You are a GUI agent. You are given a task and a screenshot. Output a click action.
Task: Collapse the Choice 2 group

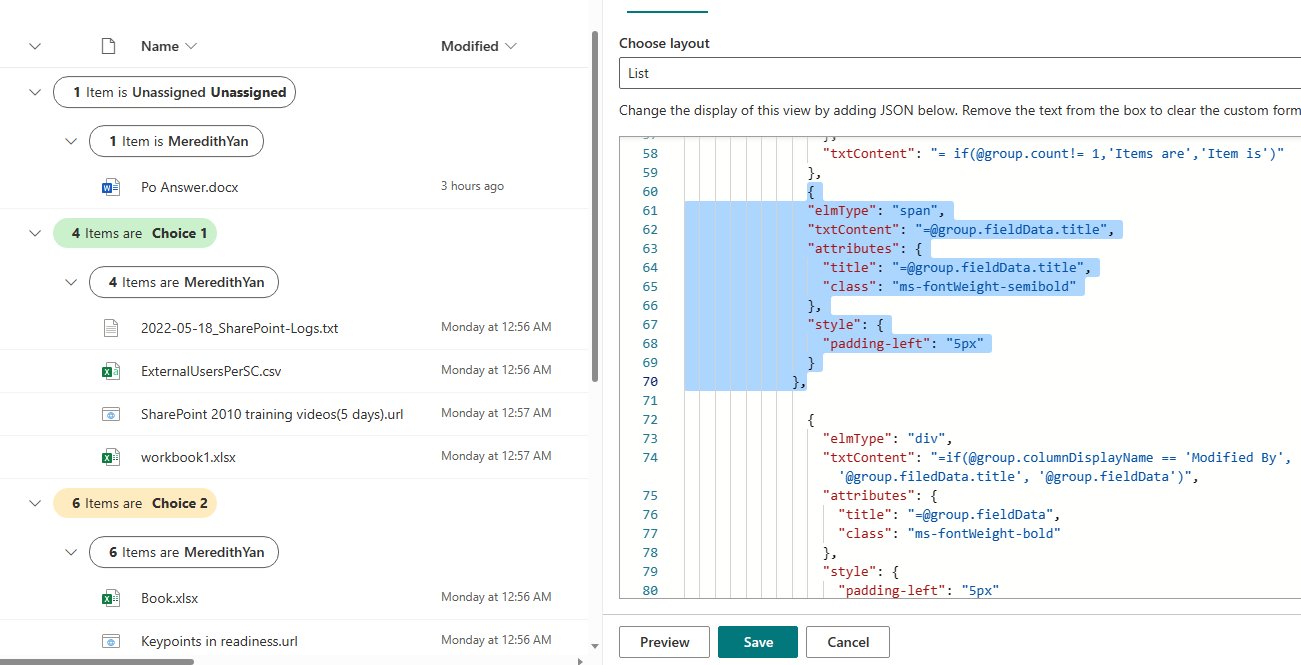click(36, 503)
